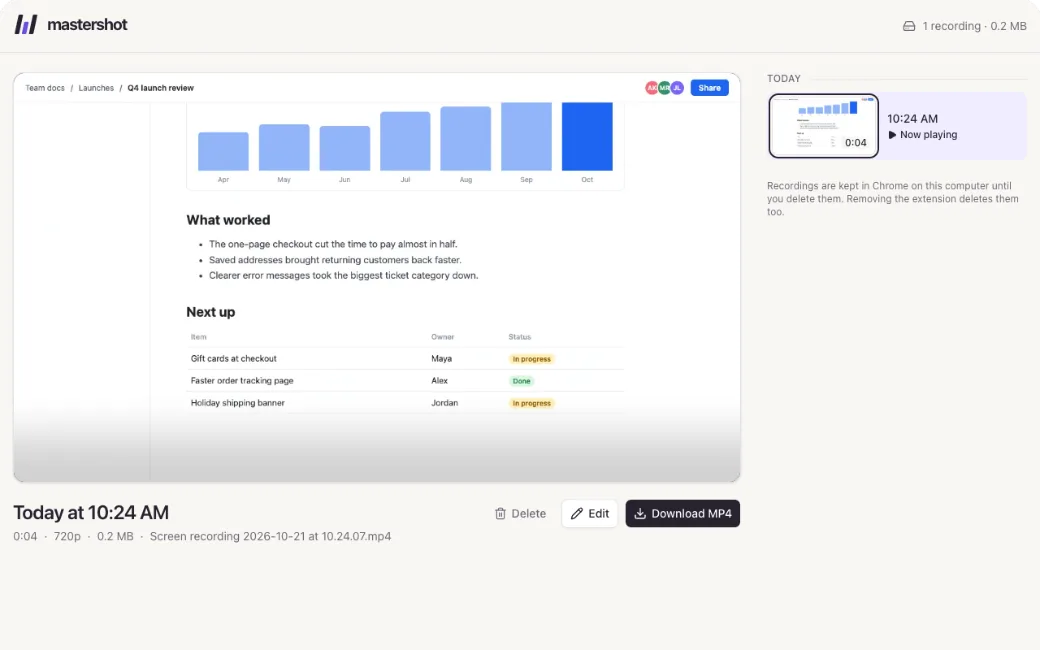Click the 'Next up' heading
This screenshot has width=1040, height=650.
[x=211, y=312]
